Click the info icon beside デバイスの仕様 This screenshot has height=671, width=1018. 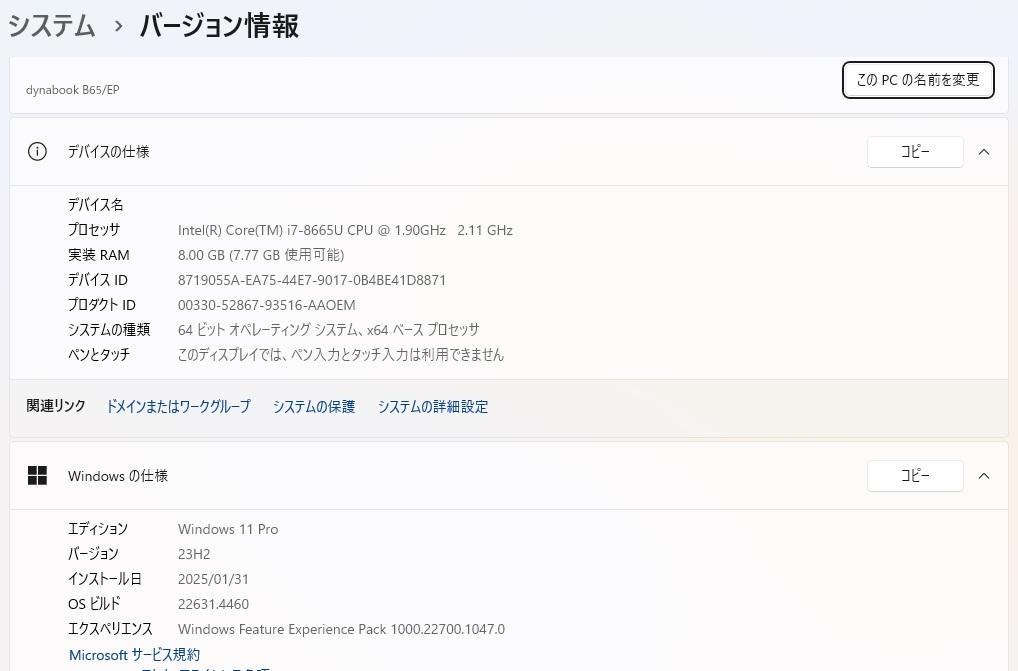tap(37, 152)
